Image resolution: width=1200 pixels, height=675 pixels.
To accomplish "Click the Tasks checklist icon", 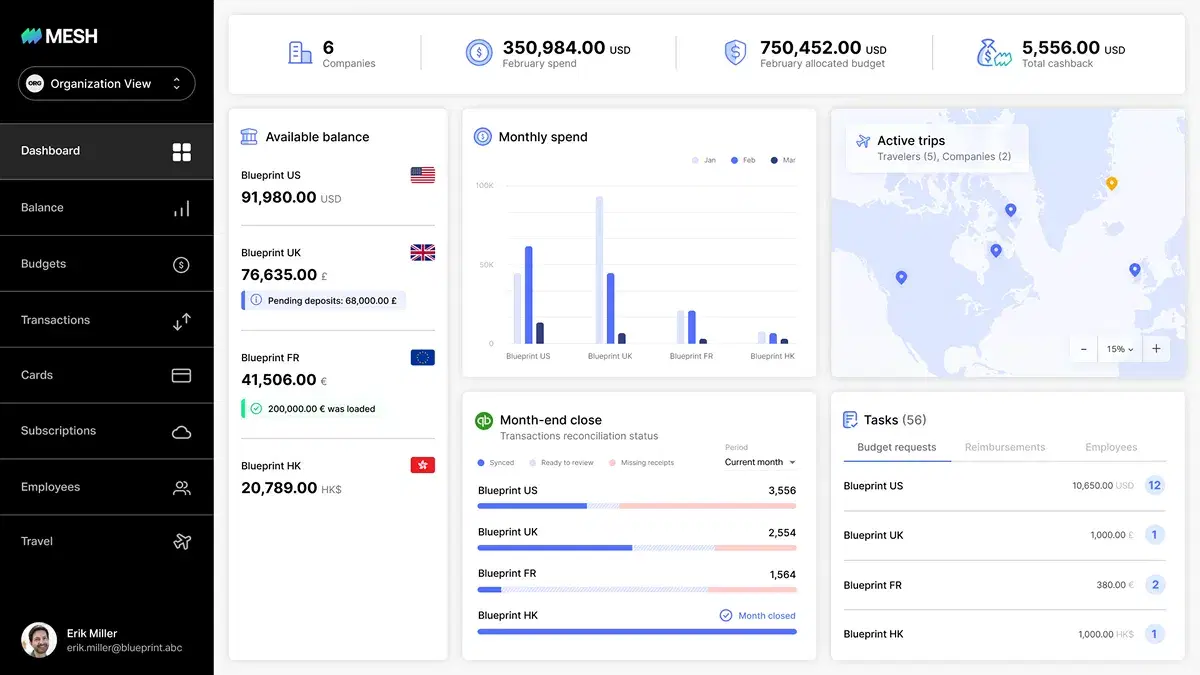I will [x=850, y=420].
